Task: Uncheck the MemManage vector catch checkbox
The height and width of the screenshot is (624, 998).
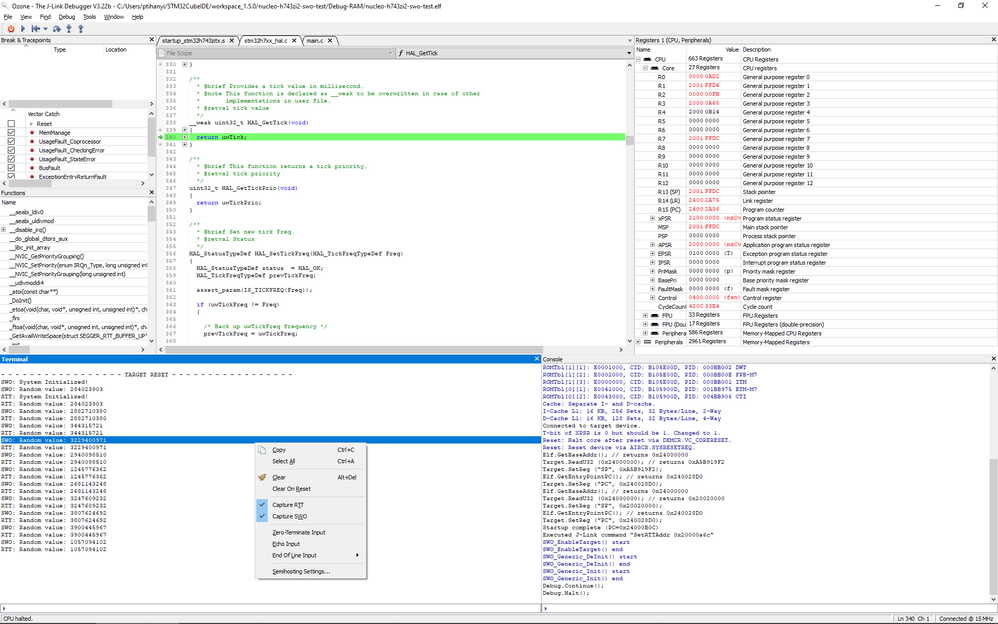Action: point(11,132)
